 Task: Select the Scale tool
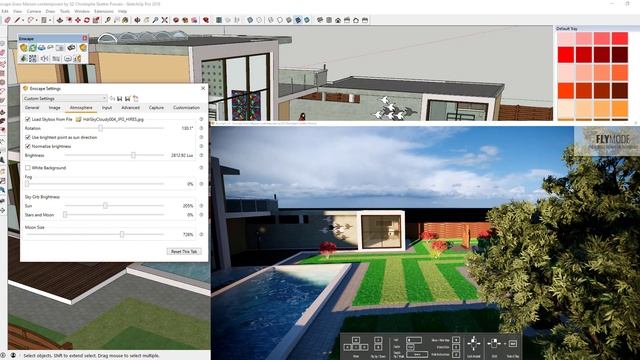point(96,20)
